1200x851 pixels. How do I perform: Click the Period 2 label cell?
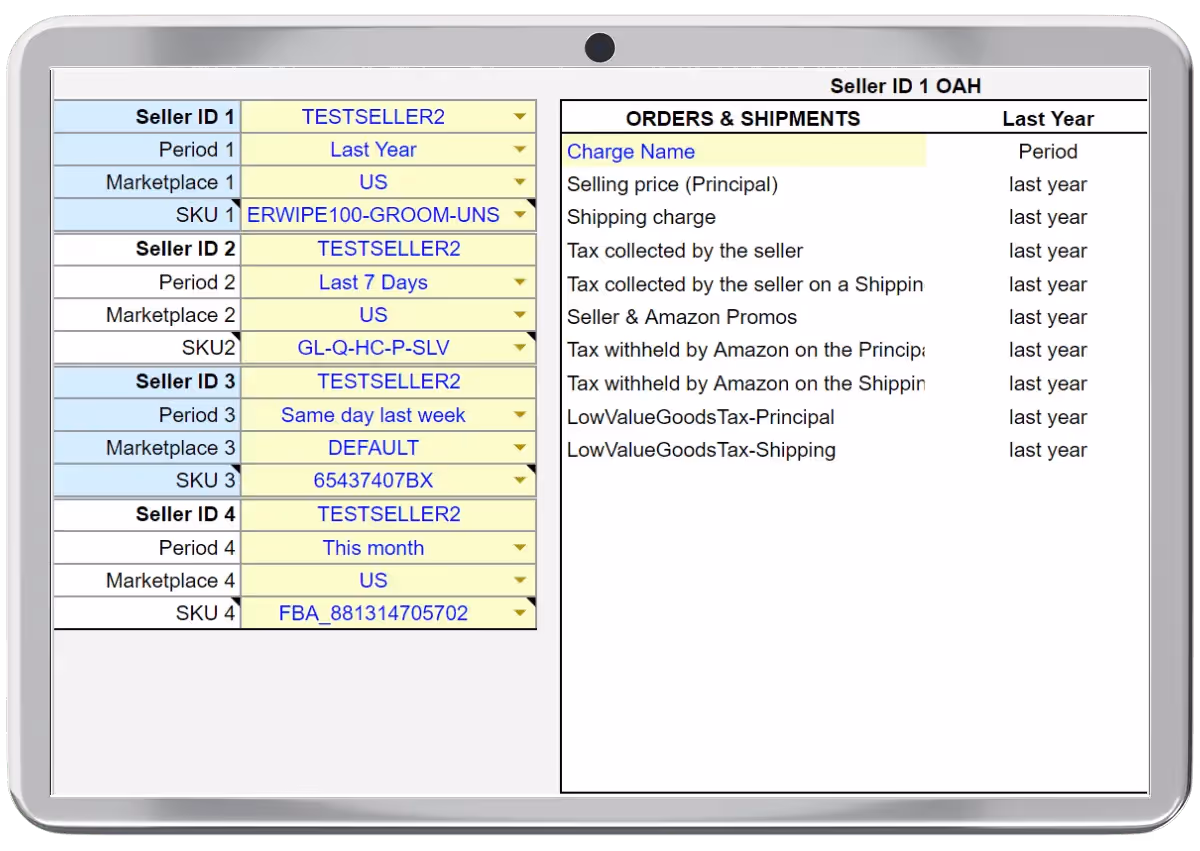(x=147, y=283)
